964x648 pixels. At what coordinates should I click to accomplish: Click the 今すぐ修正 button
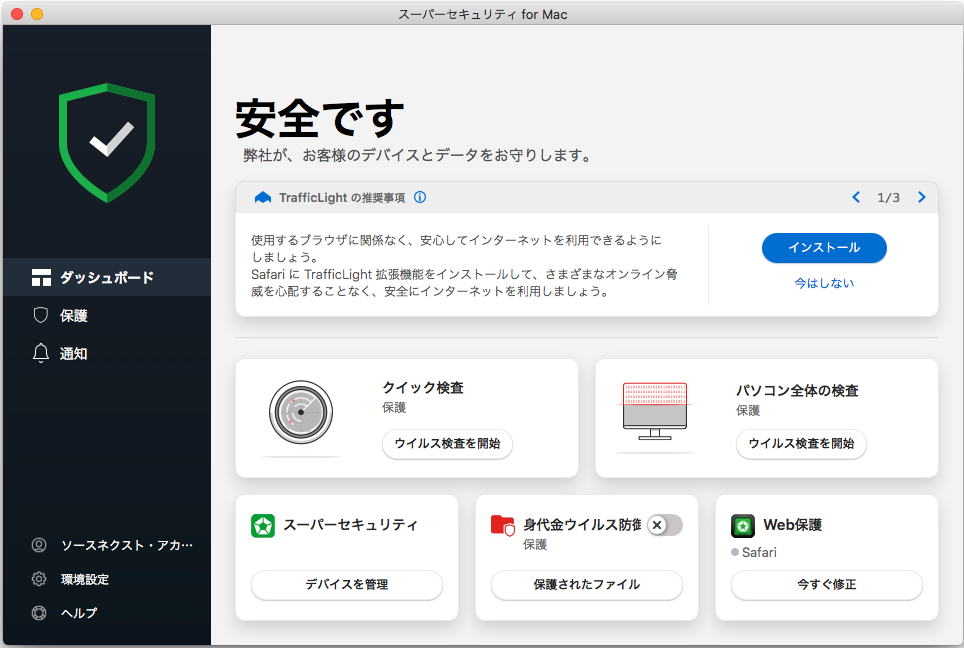(x=826, y=585)
